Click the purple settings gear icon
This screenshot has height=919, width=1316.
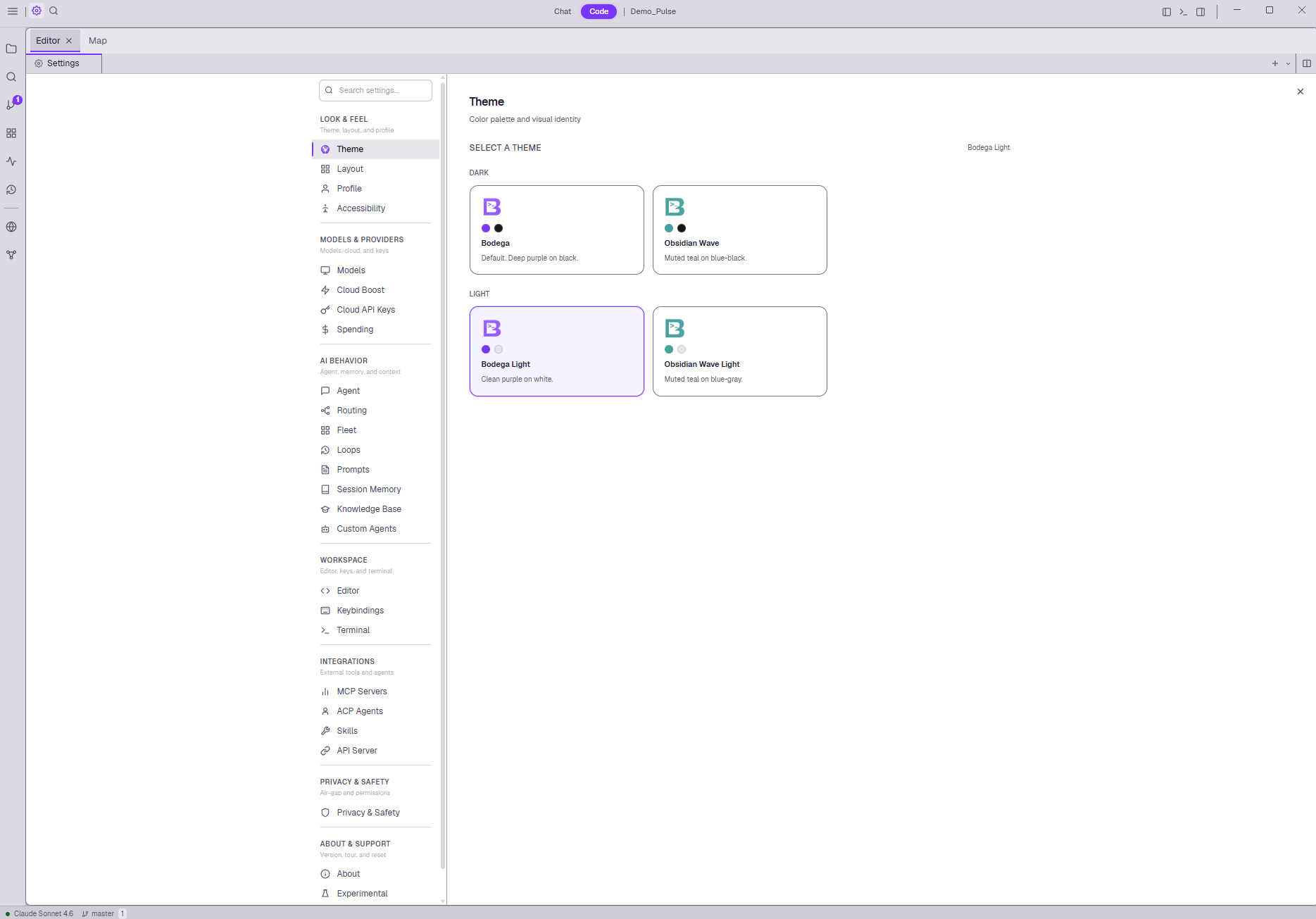point(37,11)
